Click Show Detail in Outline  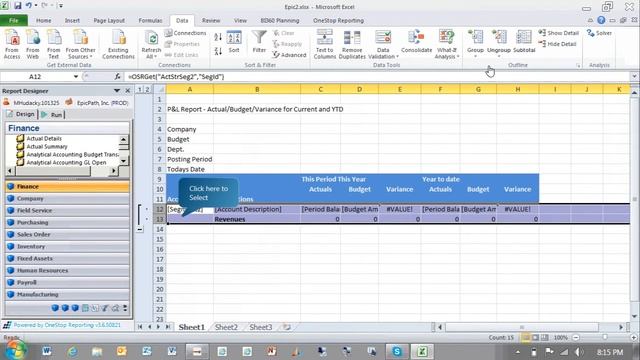click(558, 33)
